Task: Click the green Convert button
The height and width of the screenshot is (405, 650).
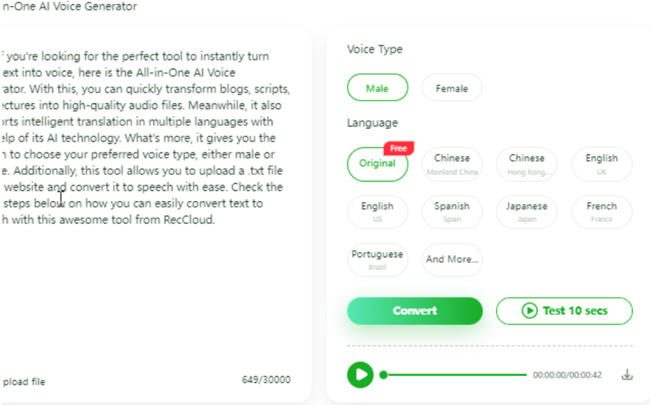Action: (415, 310)
